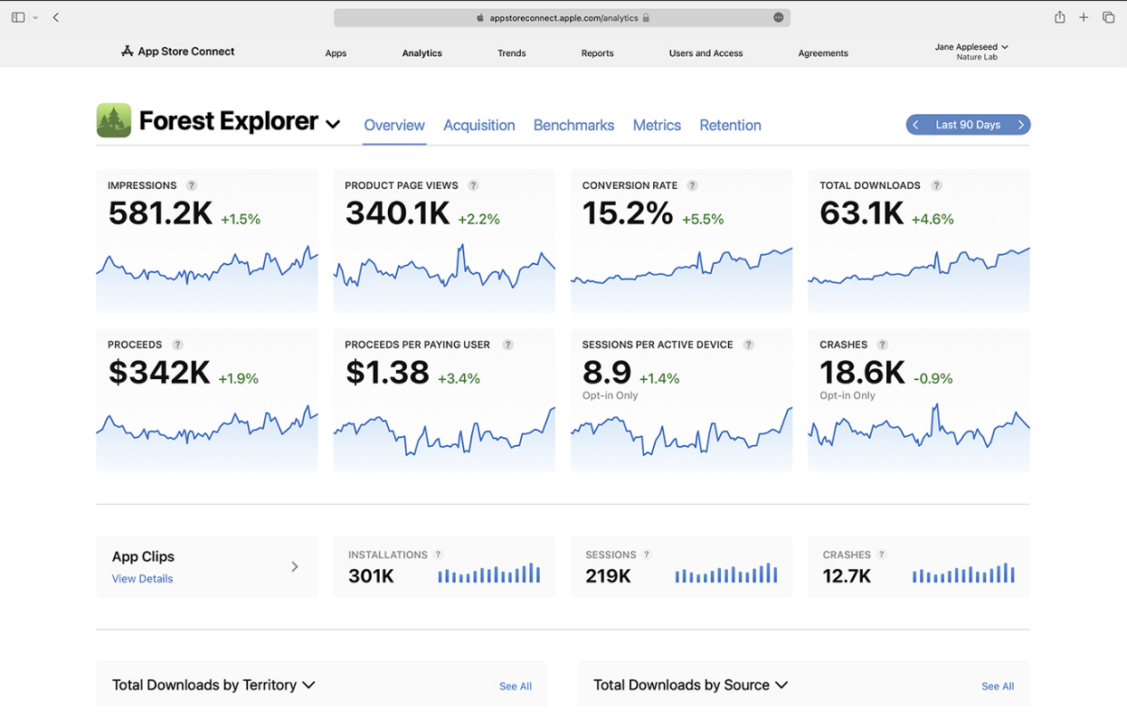Select the Overview tab
The image size is (1127, 720).
(394, 125)
